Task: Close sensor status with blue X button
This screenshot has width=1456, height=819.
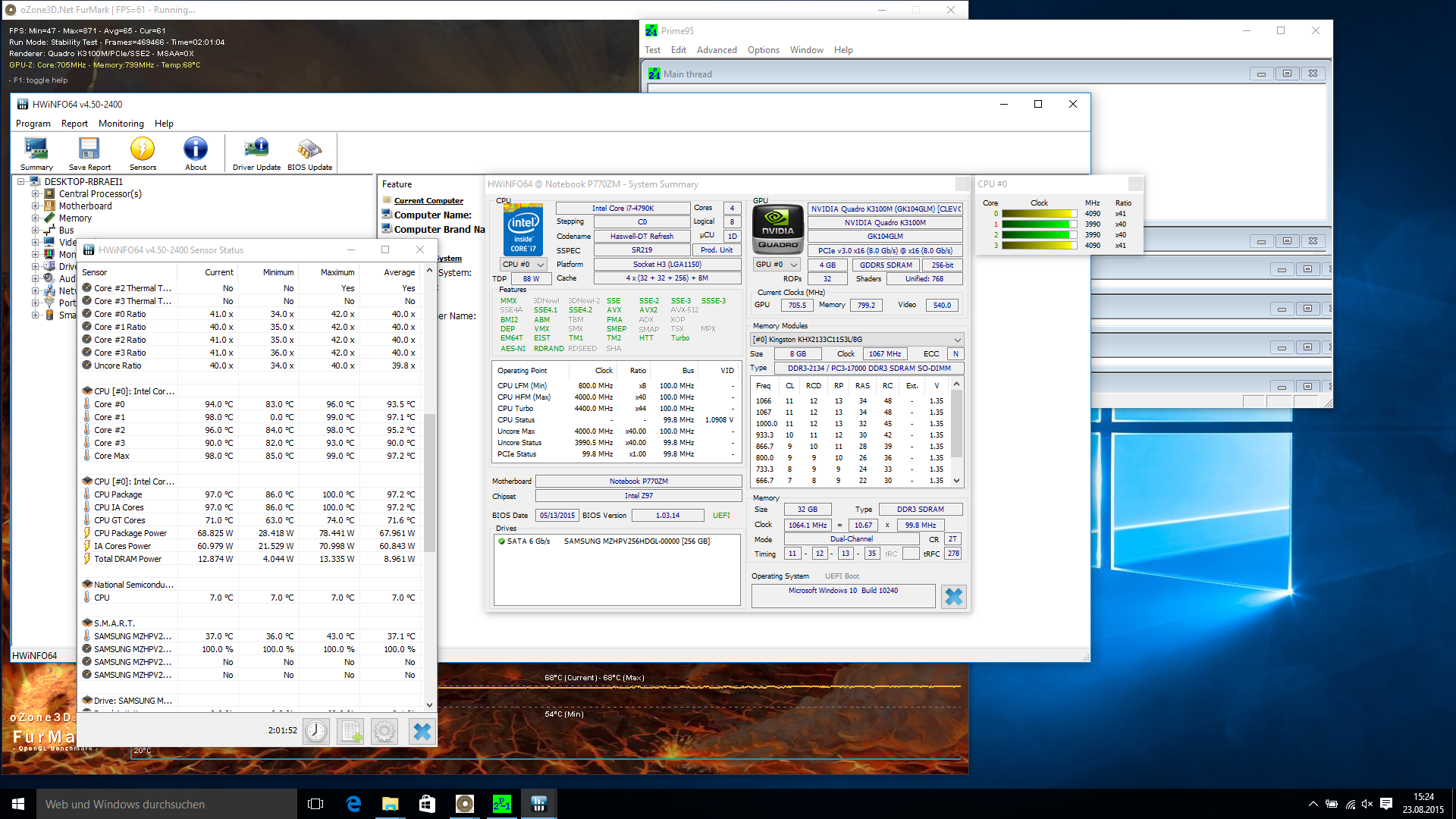Action: click(422, 731)
